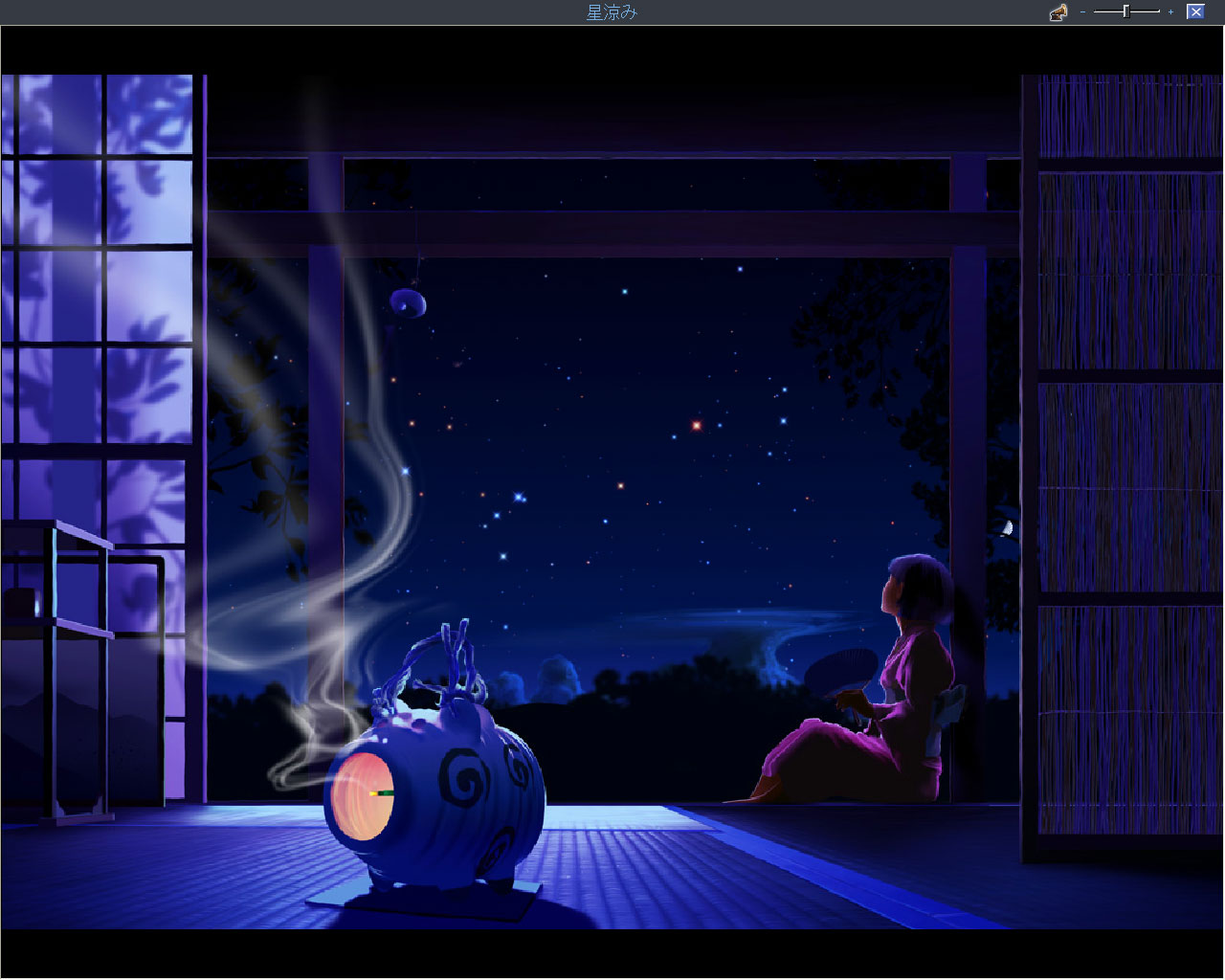Click the glowing coil inside the pot opening

click(x=364, y=794)
